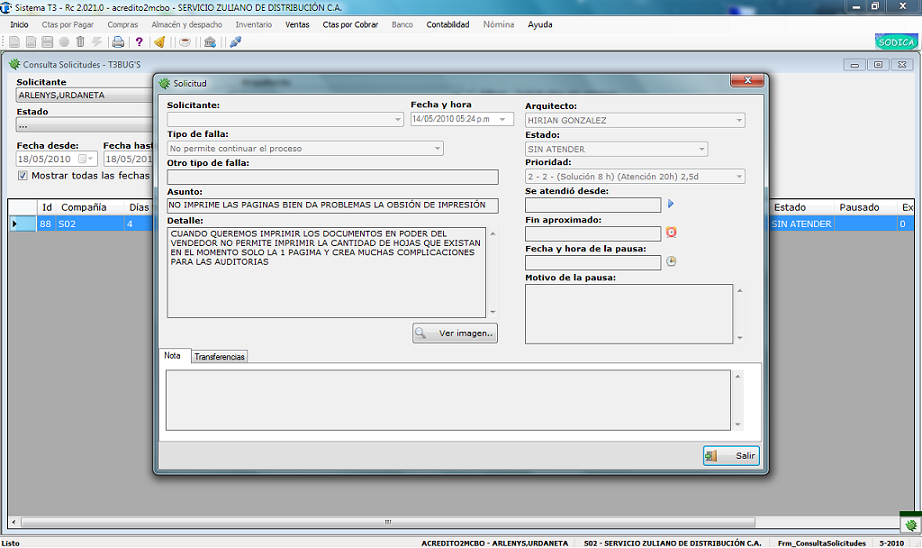This screenshot has height=548, width=922.
Task: Click the Nota area scrollbar up arrow
Action: [738, 376]
